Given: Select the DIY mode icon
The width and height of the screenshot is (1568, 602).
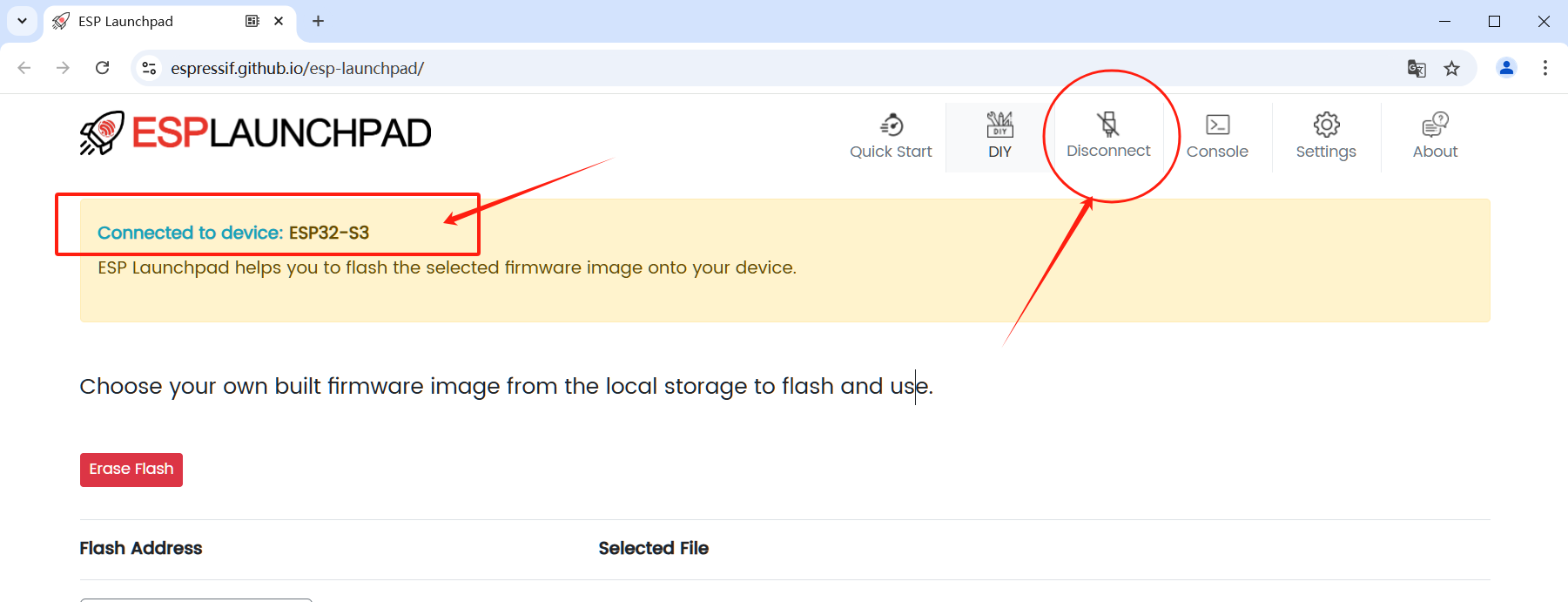Looking at the screenshot, I should (x=999, y=137).
